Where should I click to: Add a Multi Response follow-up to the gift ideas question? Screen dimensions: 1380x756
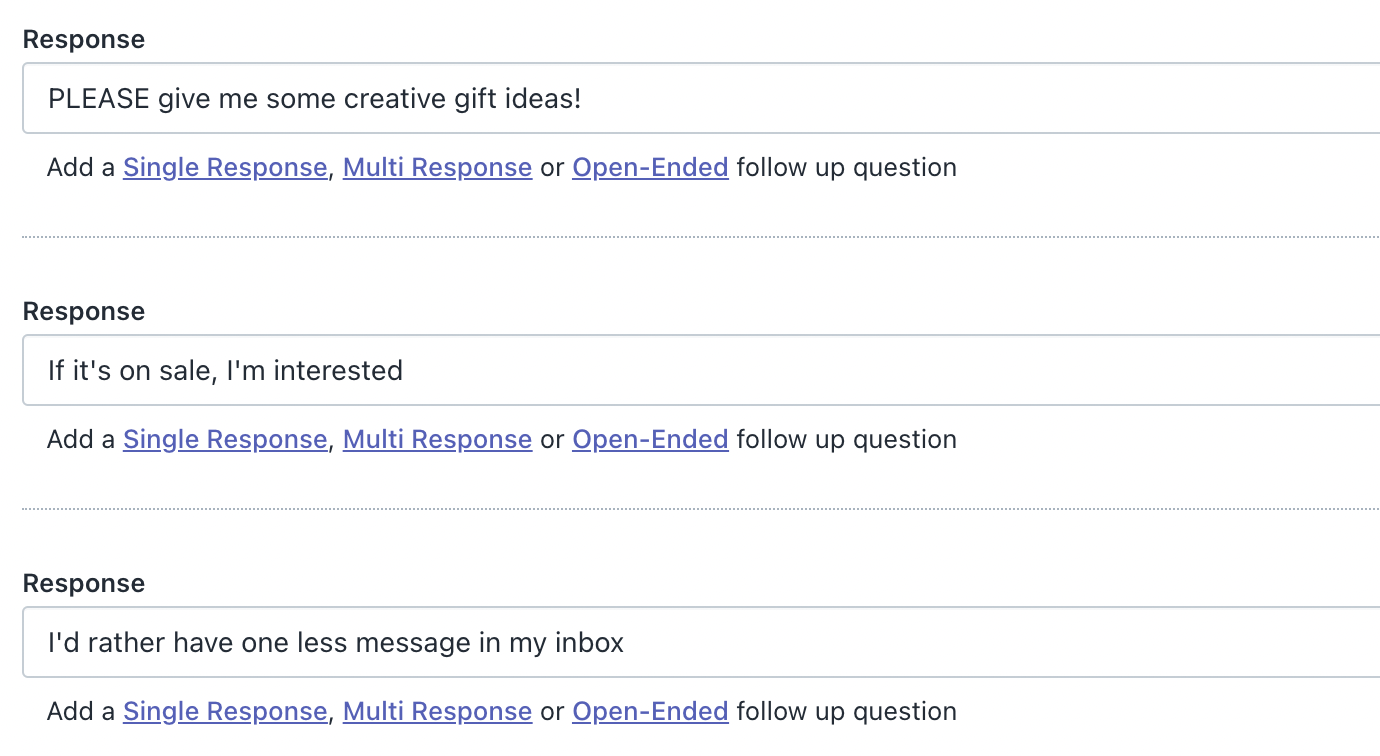pyautogui.click(x=437, y=167)
